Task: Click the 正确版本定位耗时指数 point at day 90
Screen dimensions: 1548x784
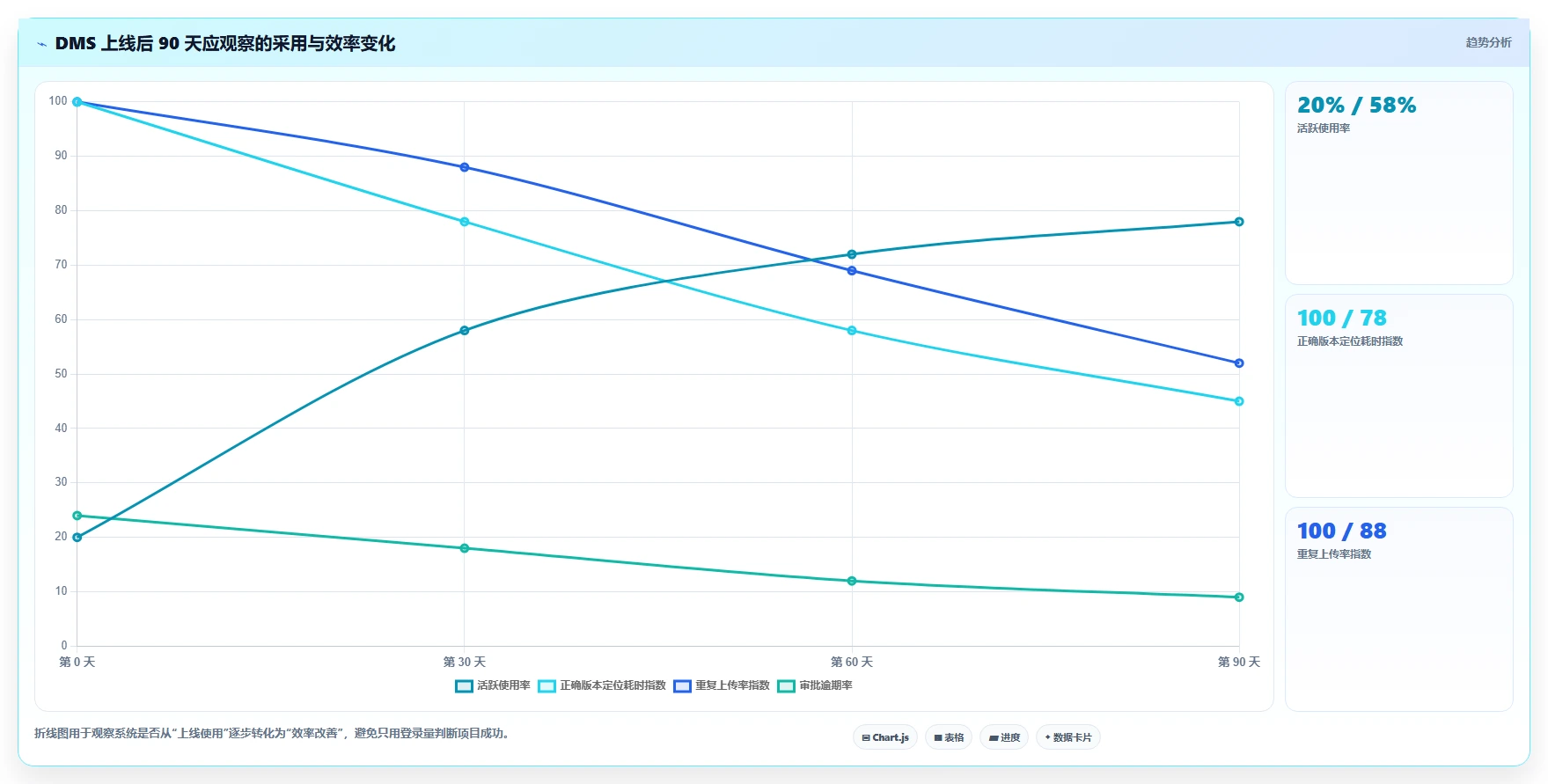Action: coord(1239,401)
